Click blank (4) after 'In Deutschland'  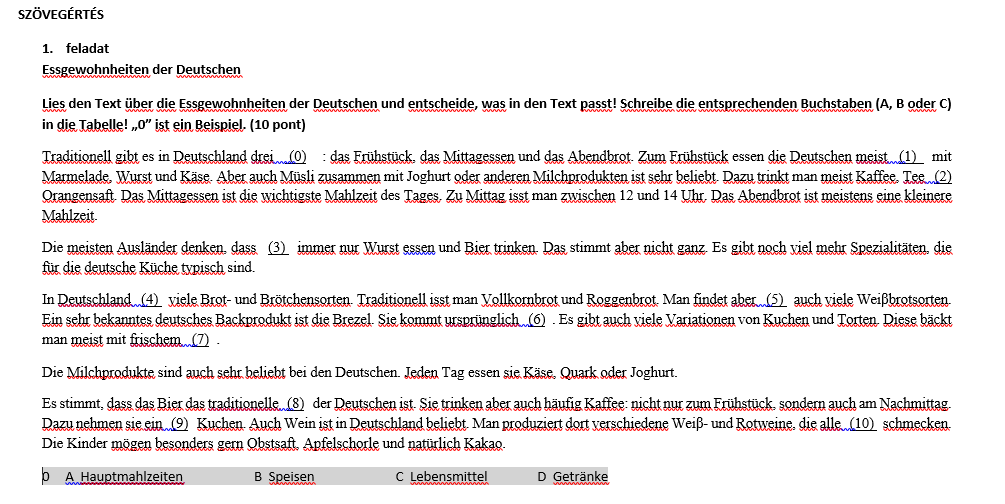150,300
